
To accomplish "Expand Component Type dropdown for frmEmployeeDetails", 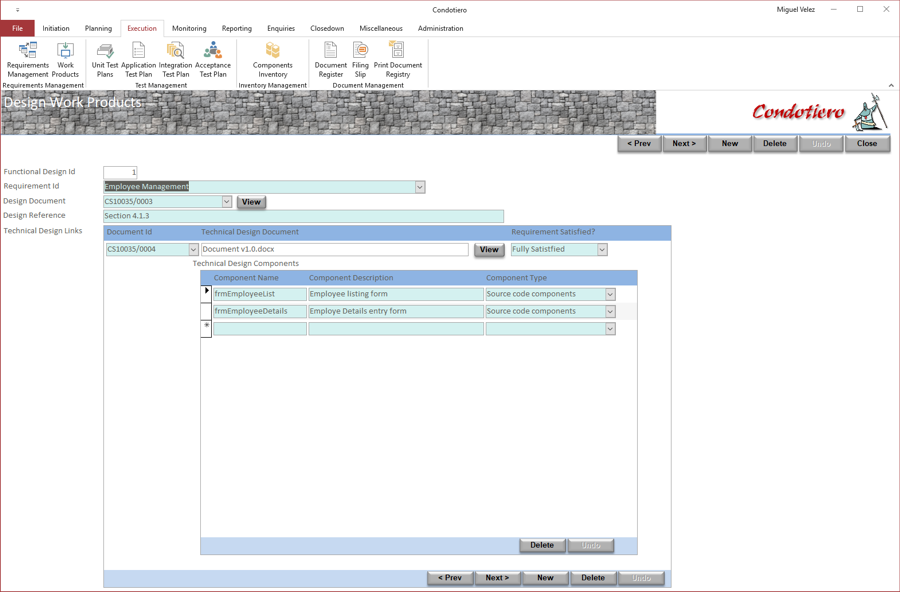I will coord(610,312).
